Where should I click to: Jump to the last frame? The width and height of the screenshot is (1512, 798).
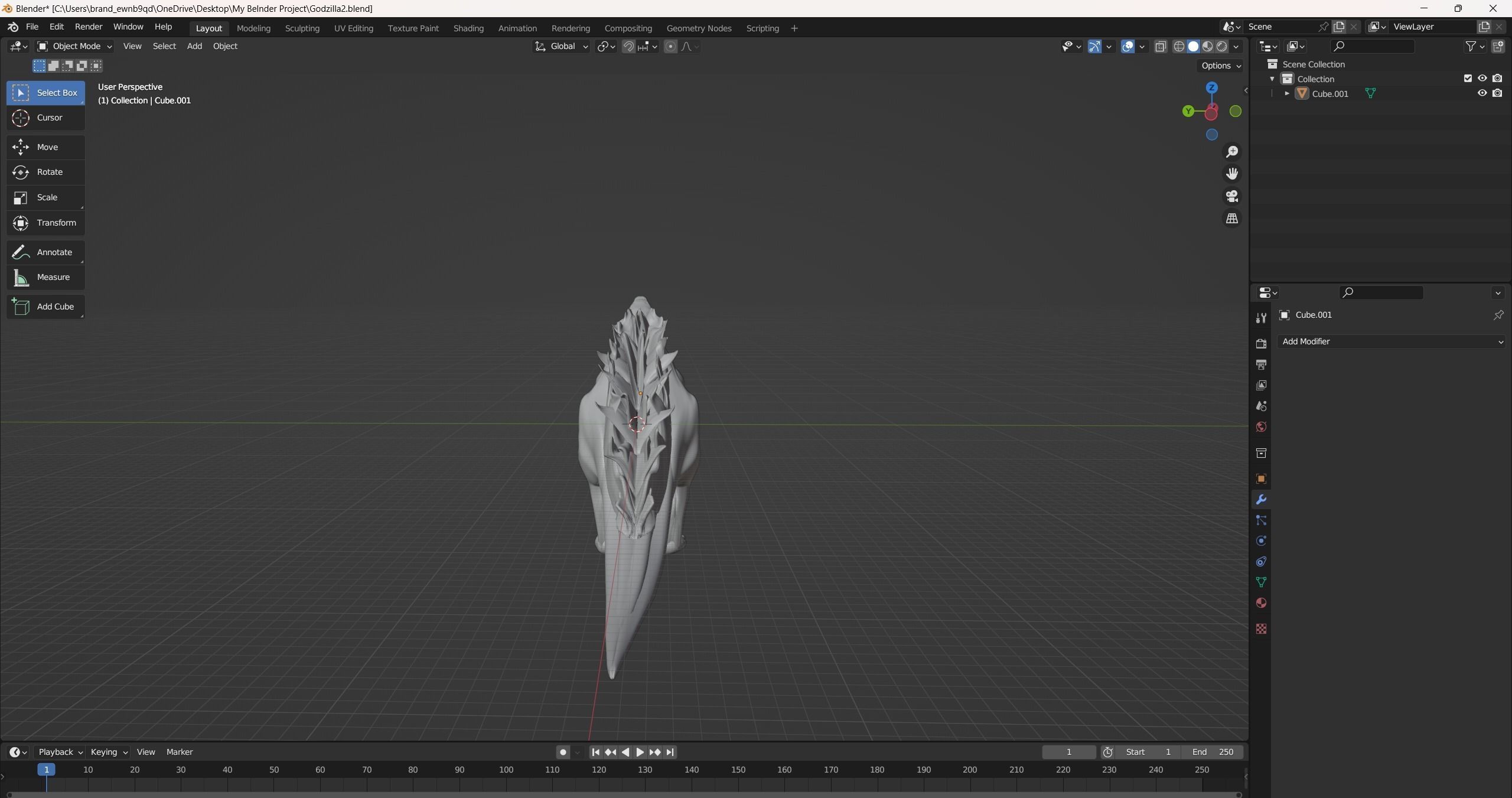(x=670, y=752)
